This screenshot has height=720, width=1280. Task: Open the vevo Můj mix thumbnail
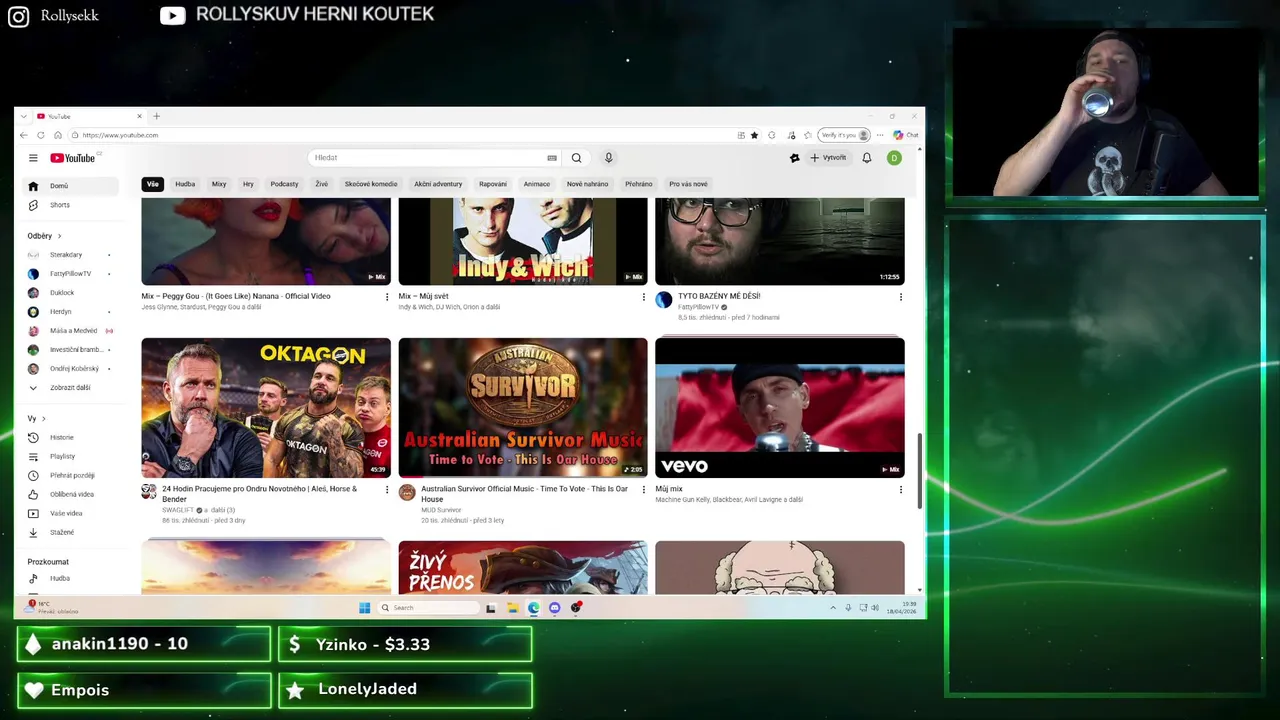pyautogui.click(x=780, y=407)
